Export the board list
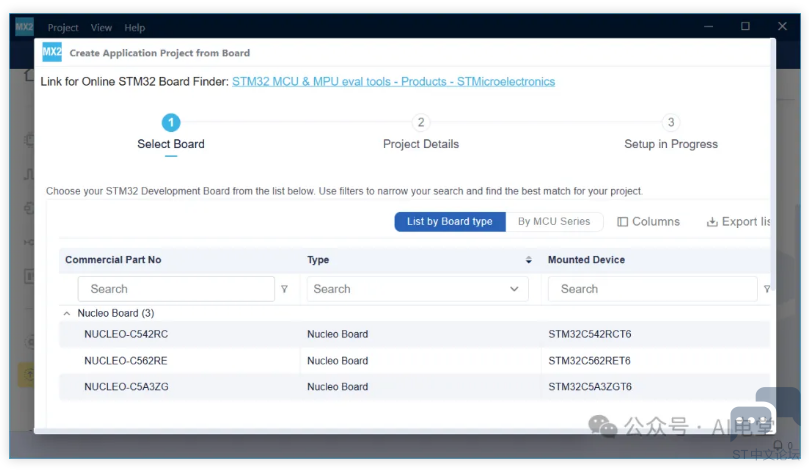 (738, 222)
